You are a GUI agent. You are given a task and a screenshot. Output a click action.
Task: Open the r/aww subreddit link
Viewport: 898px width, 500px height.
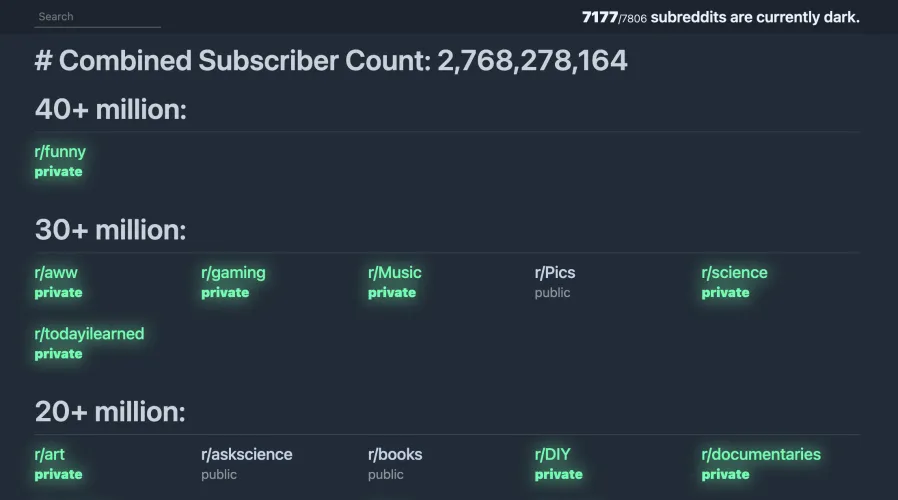56,273
